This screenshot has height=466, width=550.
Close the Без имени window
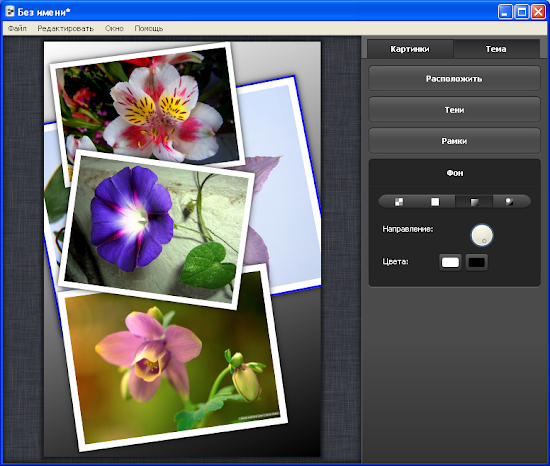538,12
